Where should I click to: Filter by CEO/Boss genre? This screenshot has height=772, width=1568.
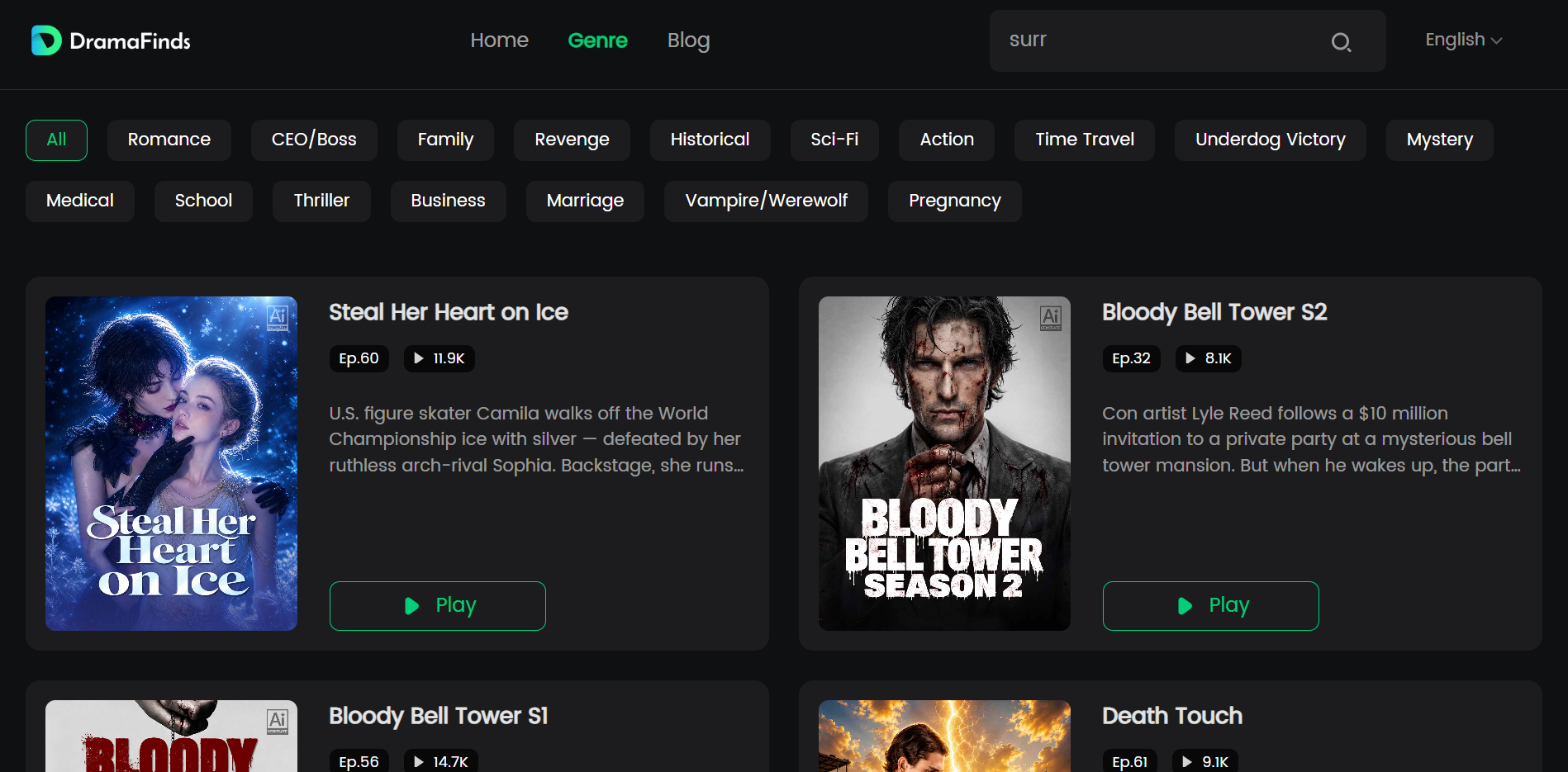(x=314, y=140)
